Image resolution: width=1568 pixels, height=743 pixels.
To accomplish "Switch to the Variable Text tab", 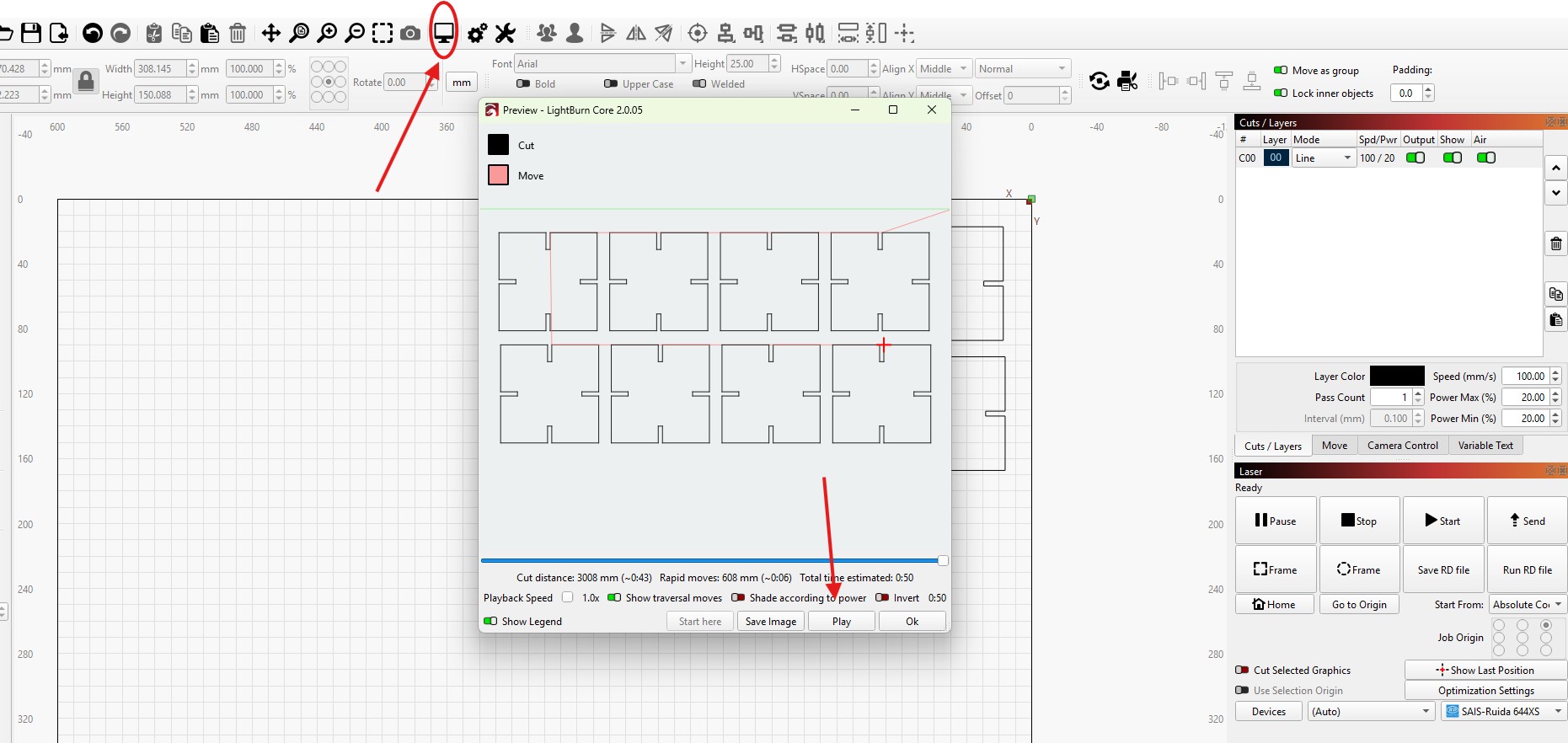I will tap(1485, 445).
